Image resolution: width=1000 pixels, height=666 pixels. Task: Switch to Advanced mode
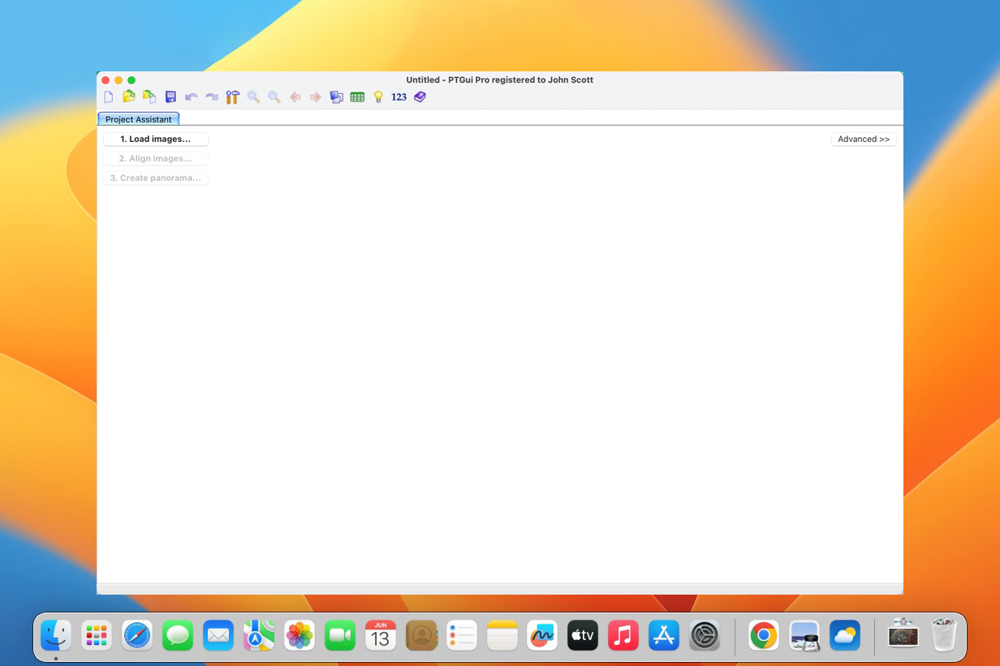864,139
